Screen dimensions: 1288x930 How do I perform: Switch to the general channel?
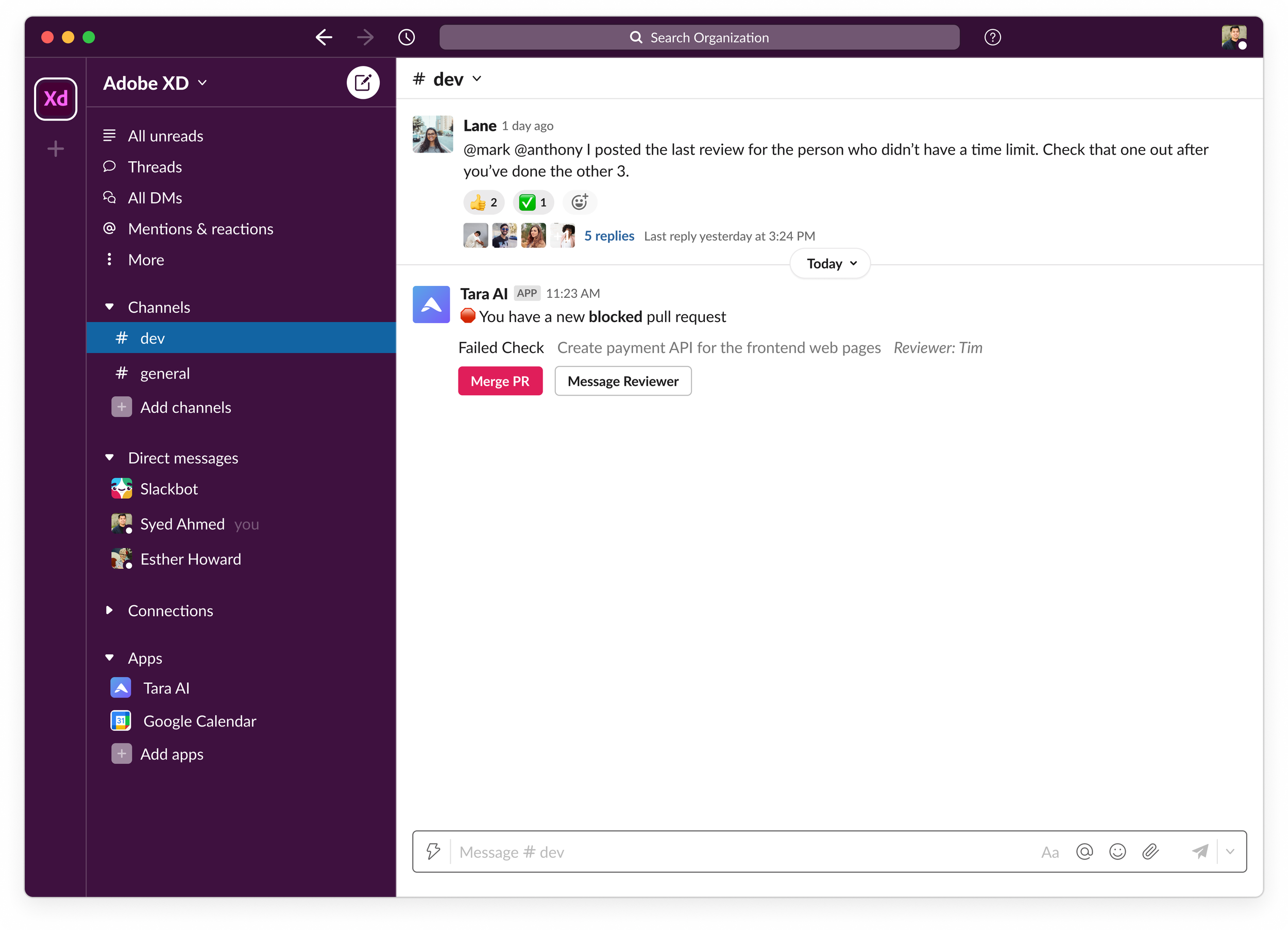(x=165, y=373)
